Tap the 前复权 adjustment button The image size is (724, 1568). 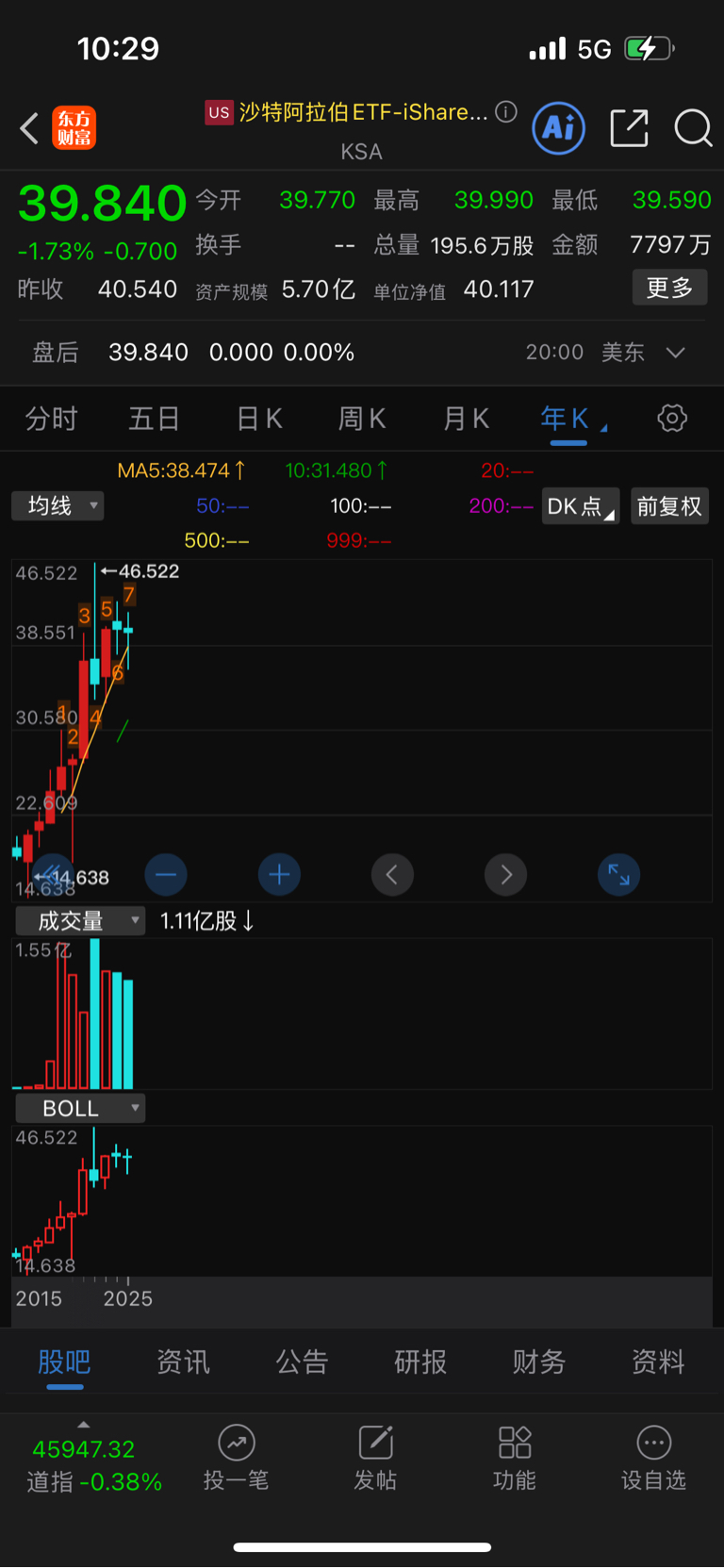[669, 506]
